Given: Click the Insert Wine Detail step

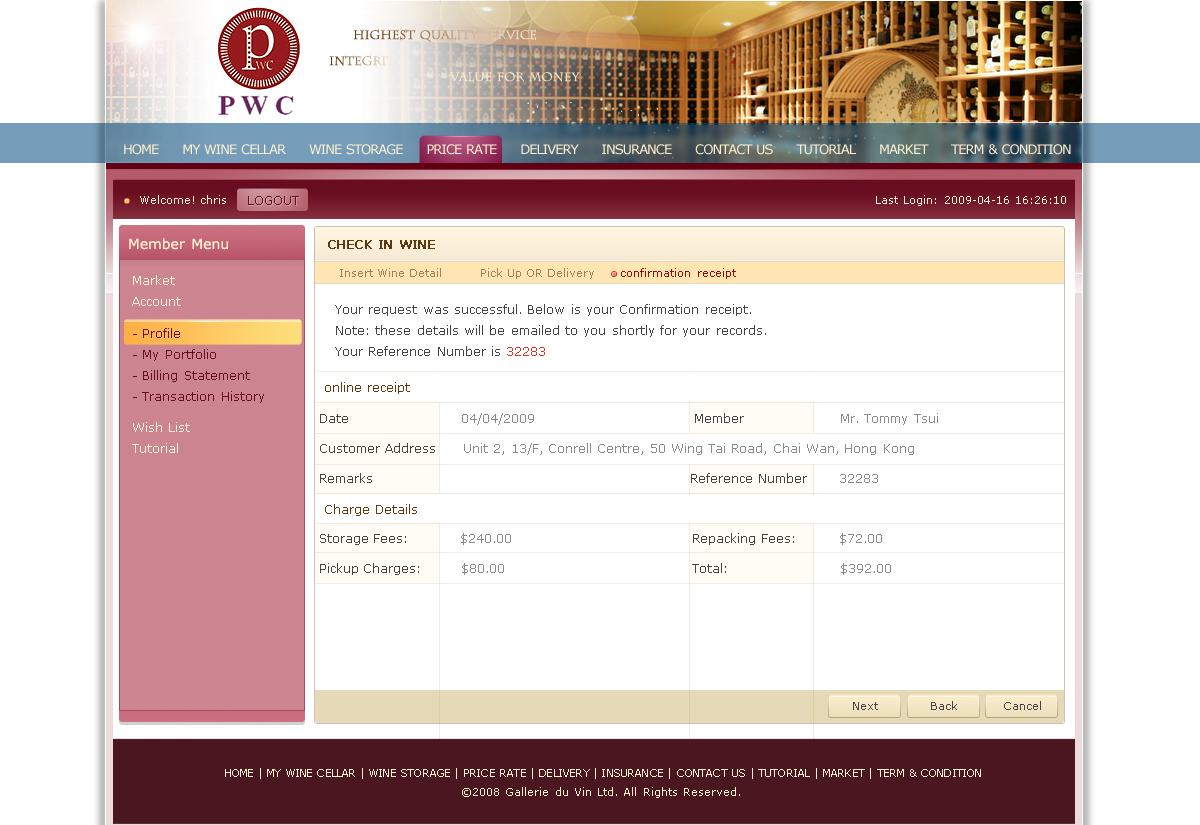Looking at the screenshot, I should [x=390, y=273].
